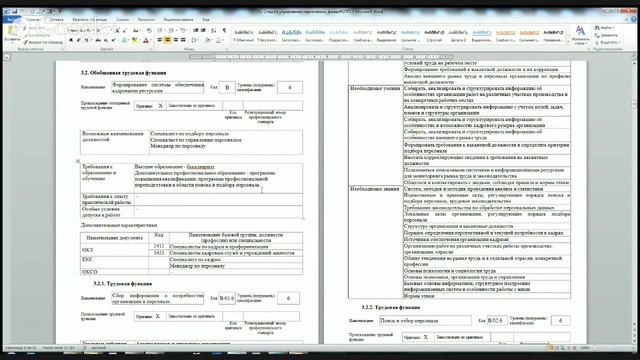Toggle italic formatting
640x360 pixels.
coord(78,40)
